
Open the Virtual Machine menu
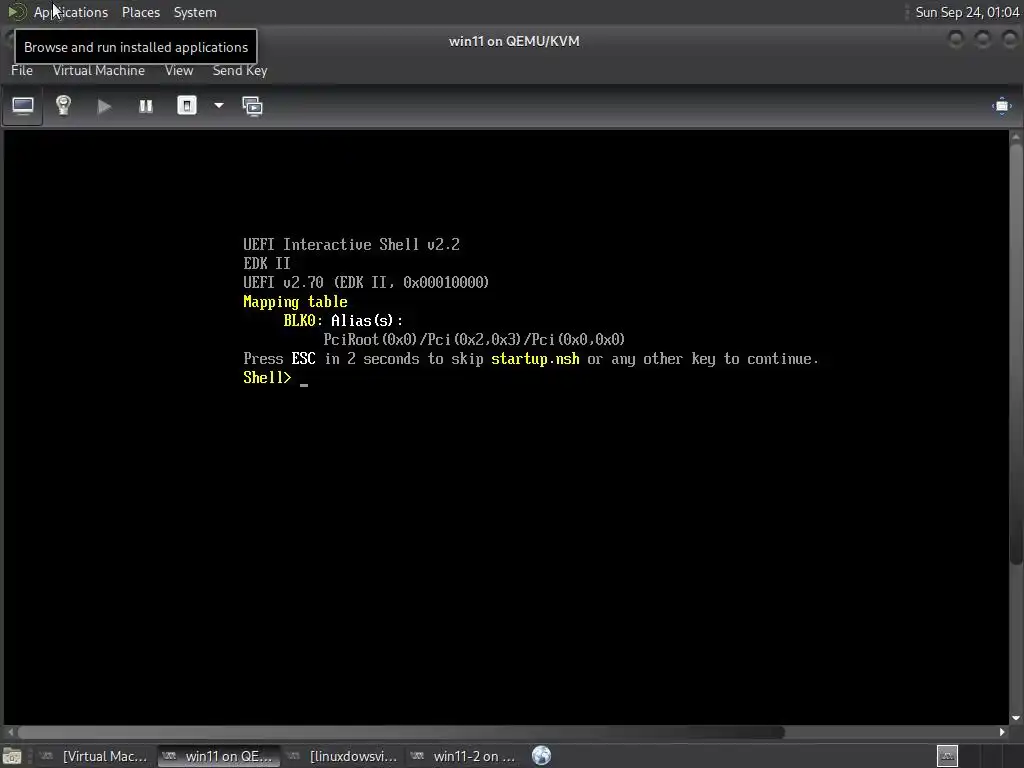click(99, 71)
